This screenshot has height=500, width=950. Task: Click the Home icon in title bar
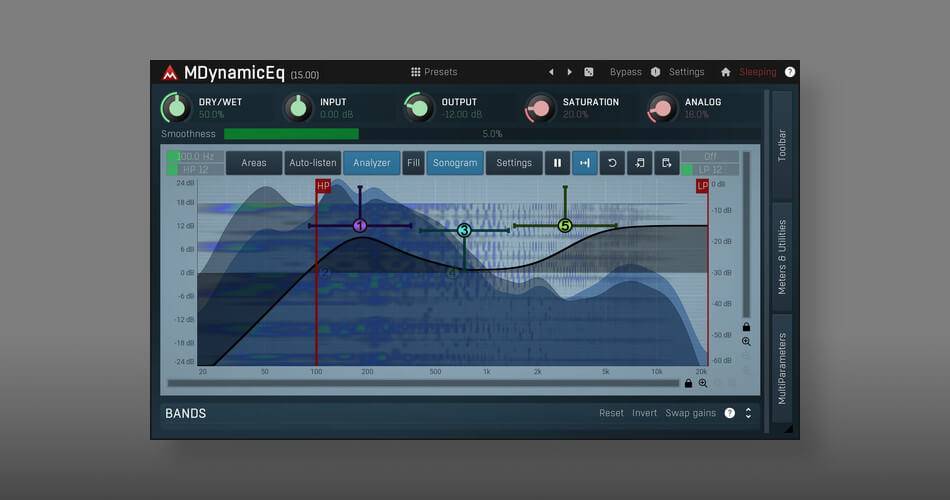[x=725, y=72]
